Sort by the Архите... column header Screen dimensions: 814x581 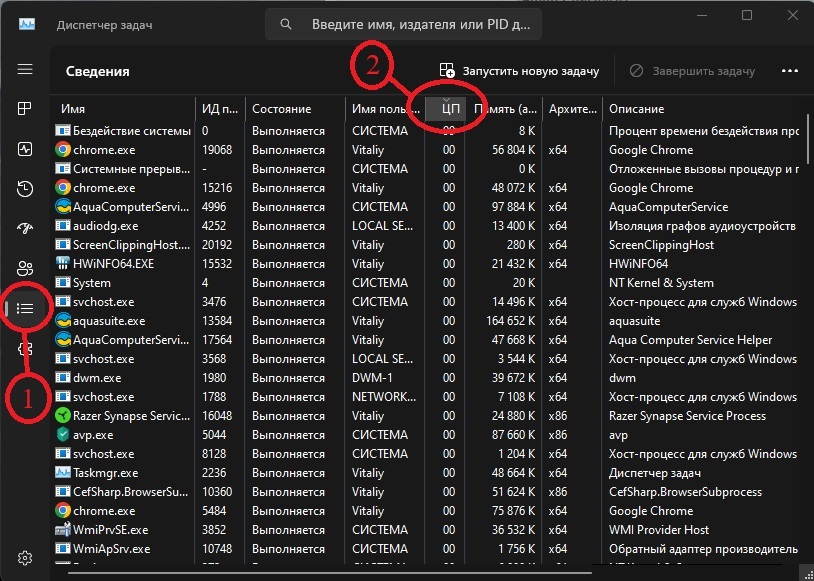pos(573,109)
